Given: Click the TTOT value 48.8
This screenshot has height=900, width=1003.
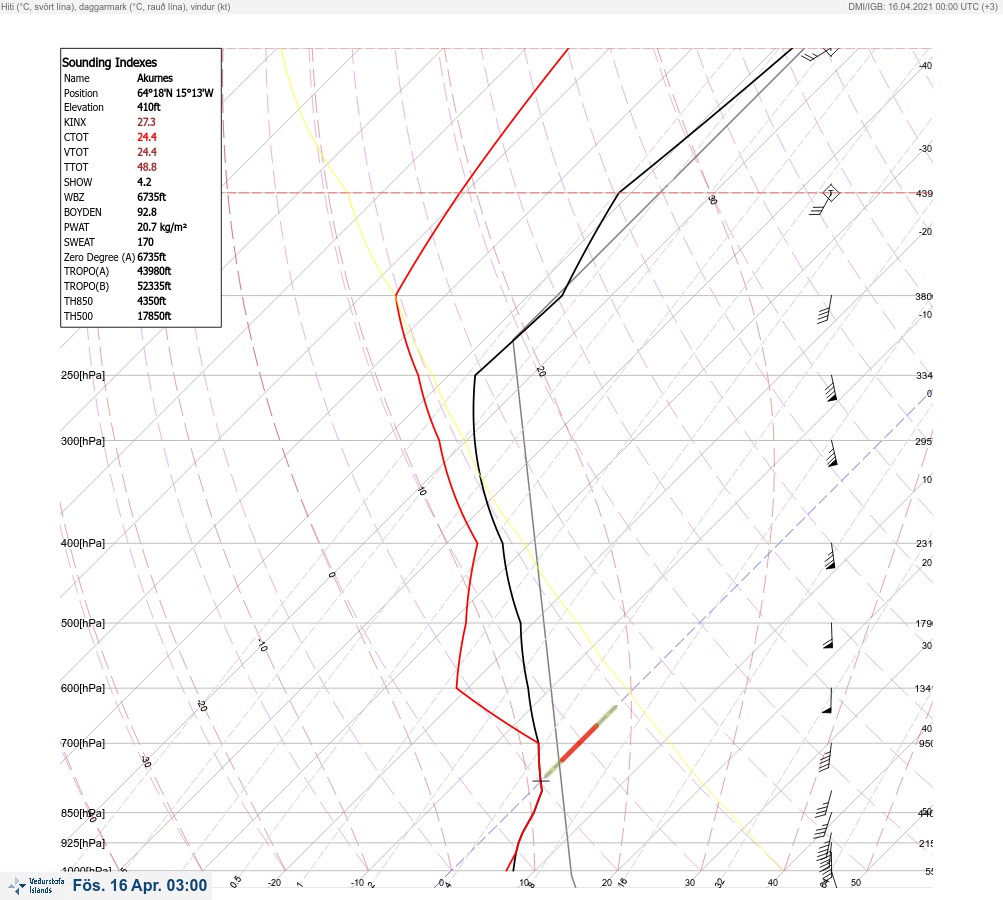Looking at the screenshot, I should pos(146,167).
